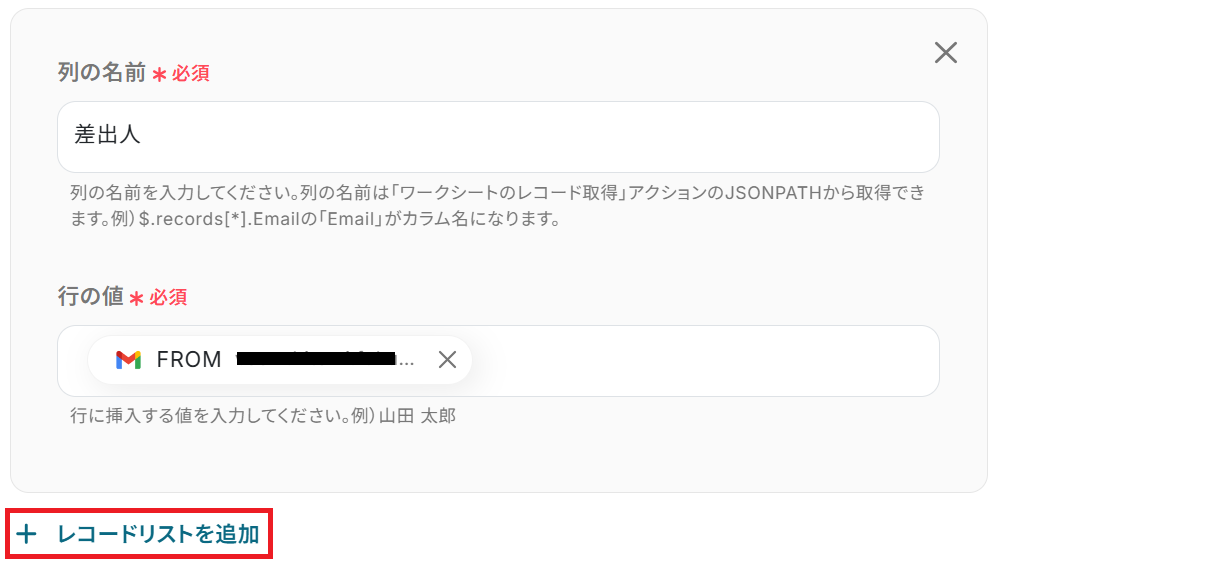
Task: Click red asterisk beside 列の名前
Action: [x=159, y=75]
